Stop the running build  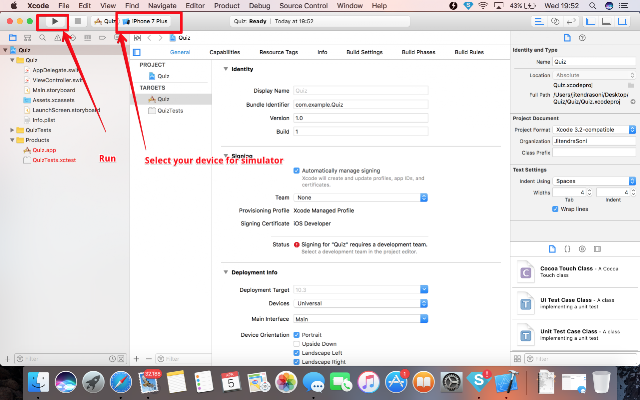(78, 21)
